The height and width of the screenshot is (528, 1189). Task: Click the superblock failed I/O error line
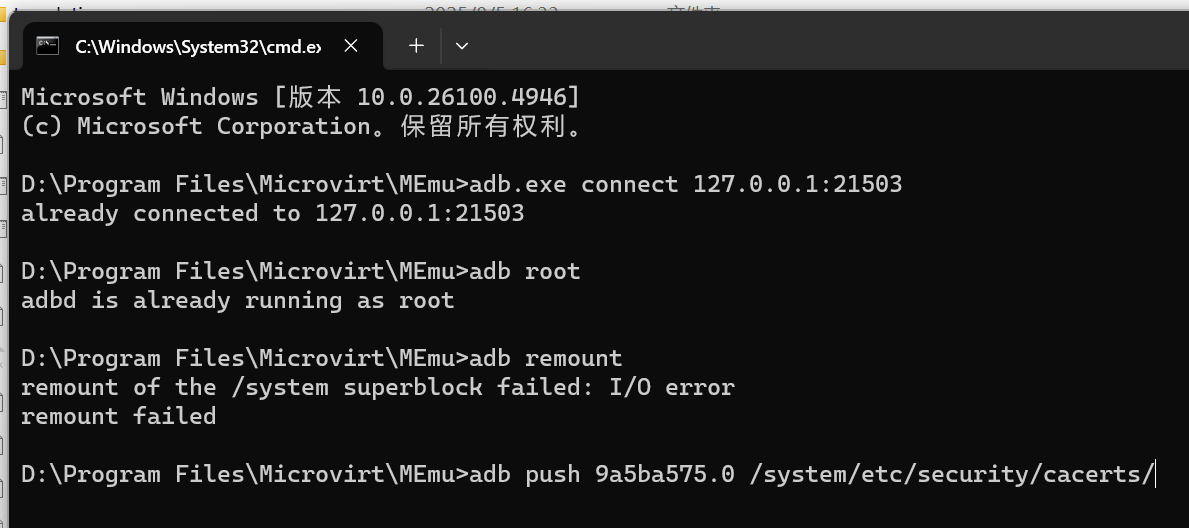tap(377, 387)
